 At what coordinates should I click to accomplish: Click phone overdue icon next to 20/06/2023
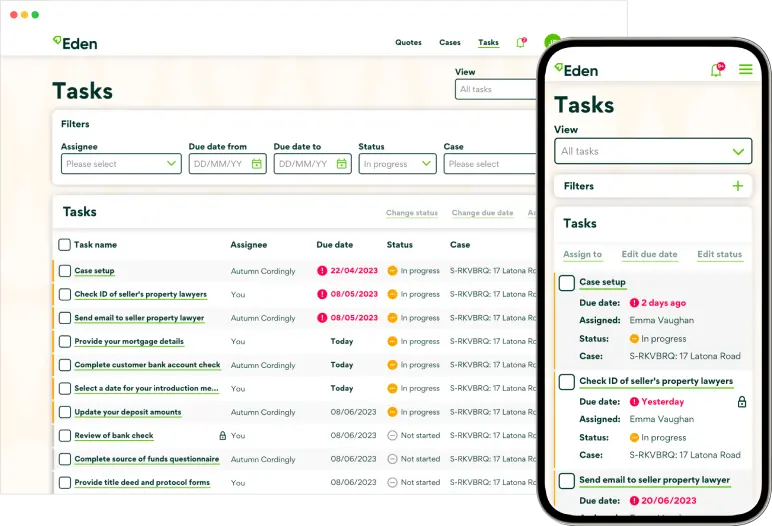(x=634, y=500)
